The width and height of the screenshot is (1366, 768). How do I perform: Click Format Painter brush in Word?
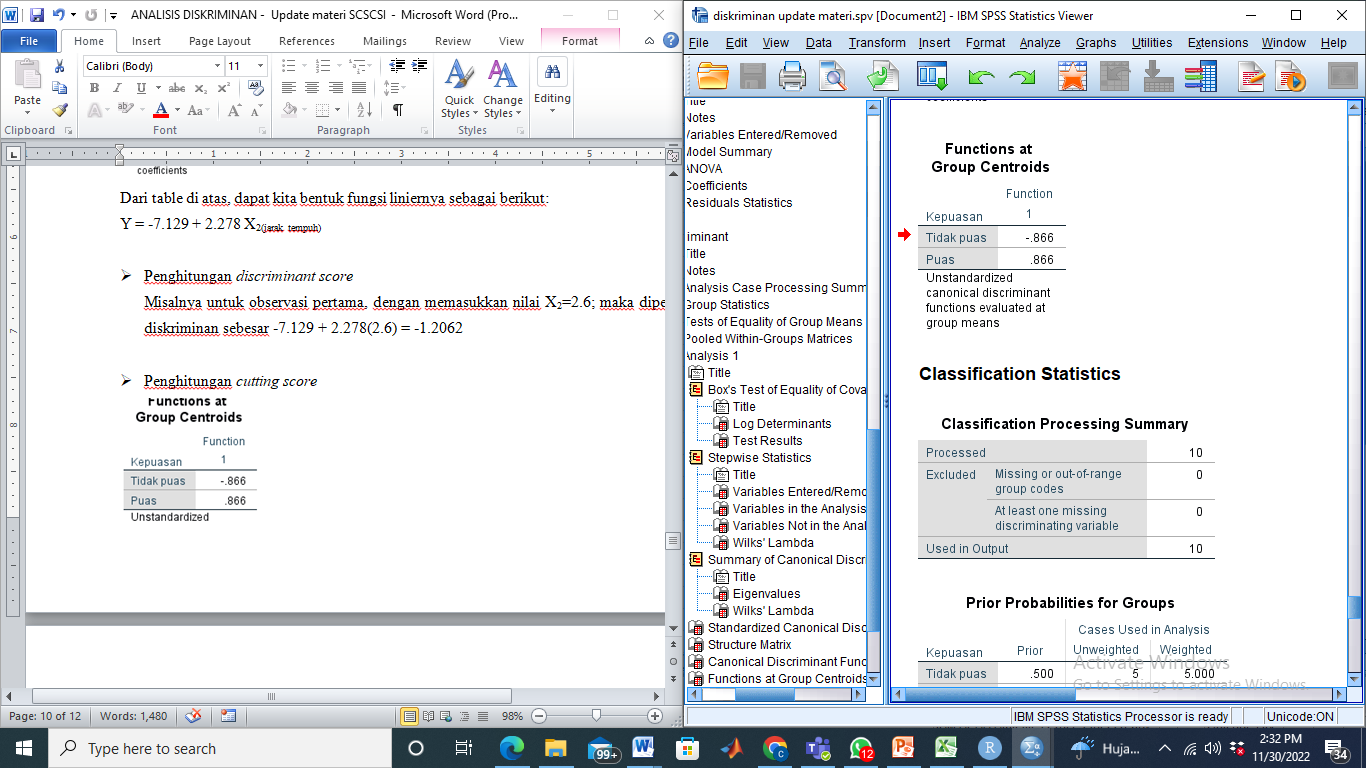coord(60,110)
